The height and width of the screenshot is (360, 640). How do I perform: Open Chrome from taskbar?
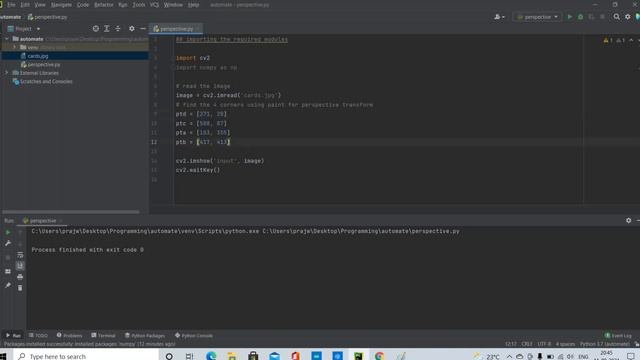pyautogui.click(x=379, y=356)
